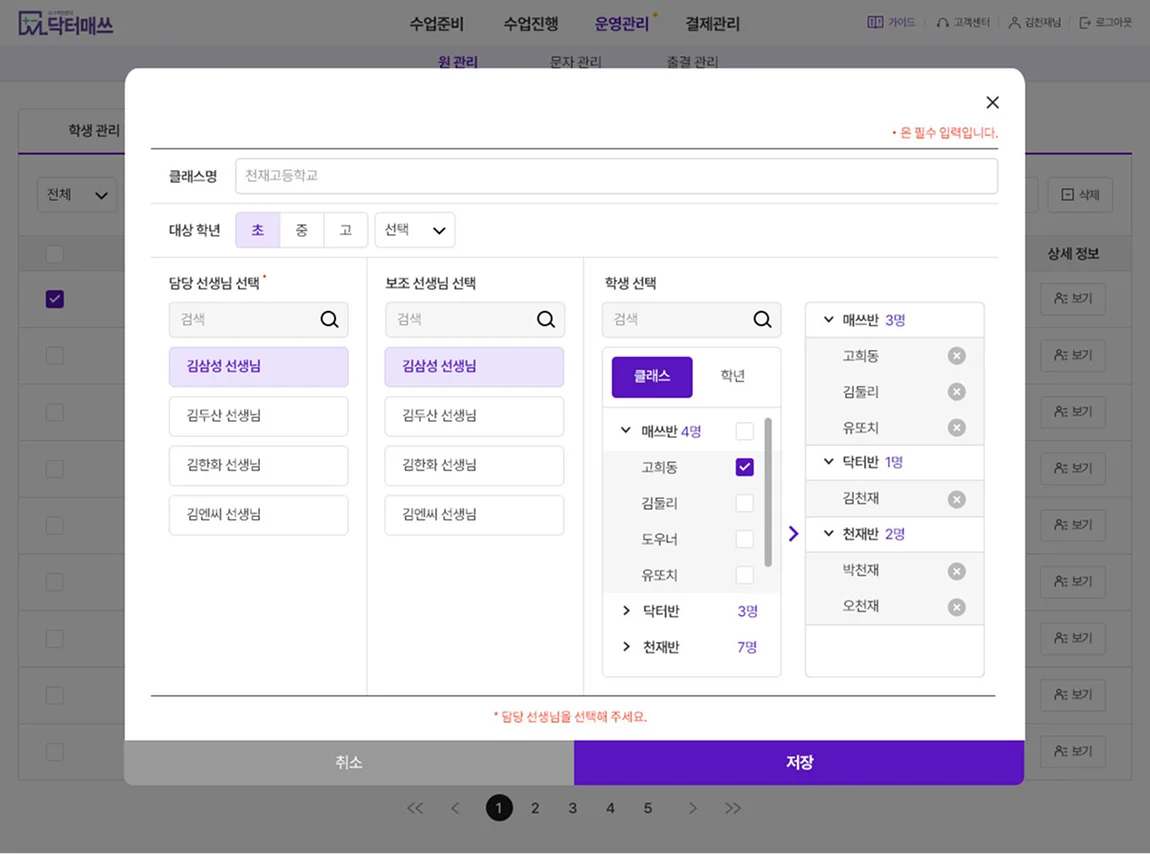
Task: Check the 김둘리 student checkbox
Action: click(x=744, y=504)
